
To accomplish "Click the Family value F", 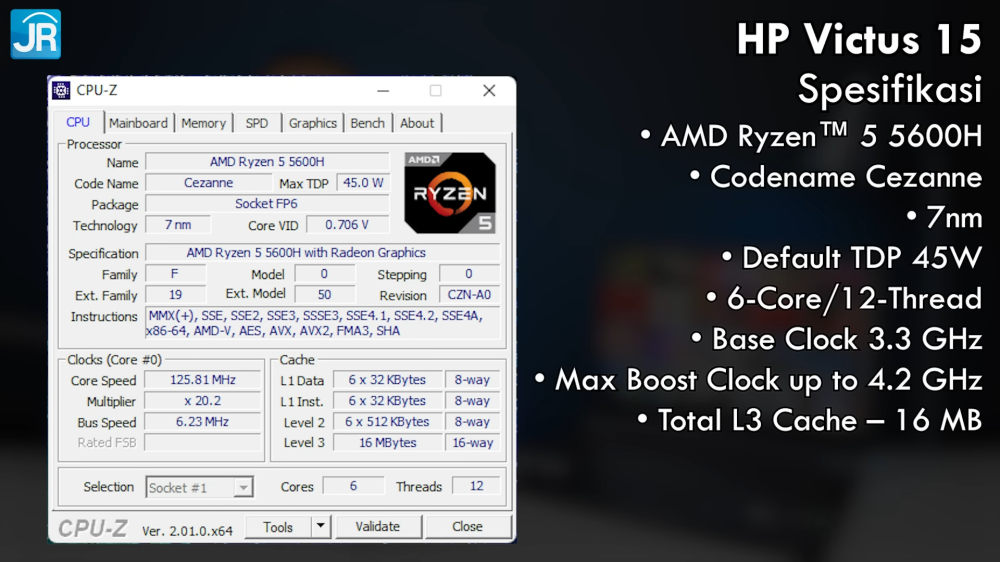I will click(x=175, y=274).
